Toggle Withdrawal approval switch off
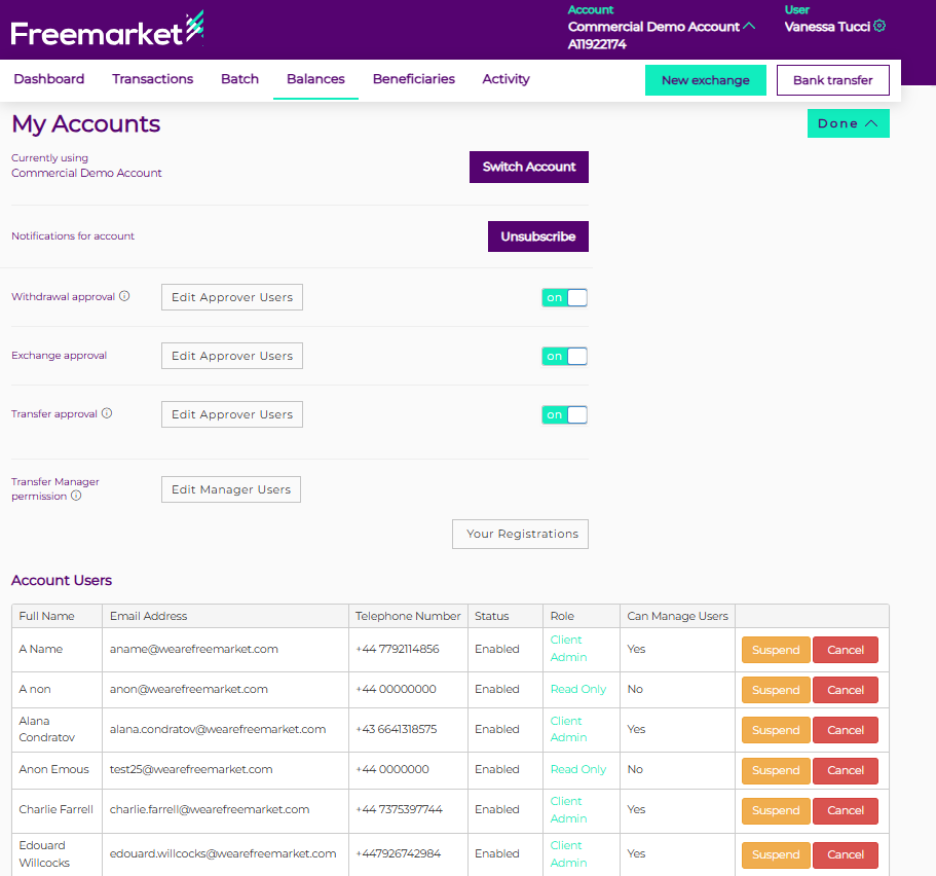This screenshot has height=876, width=936. pos(564,297)
